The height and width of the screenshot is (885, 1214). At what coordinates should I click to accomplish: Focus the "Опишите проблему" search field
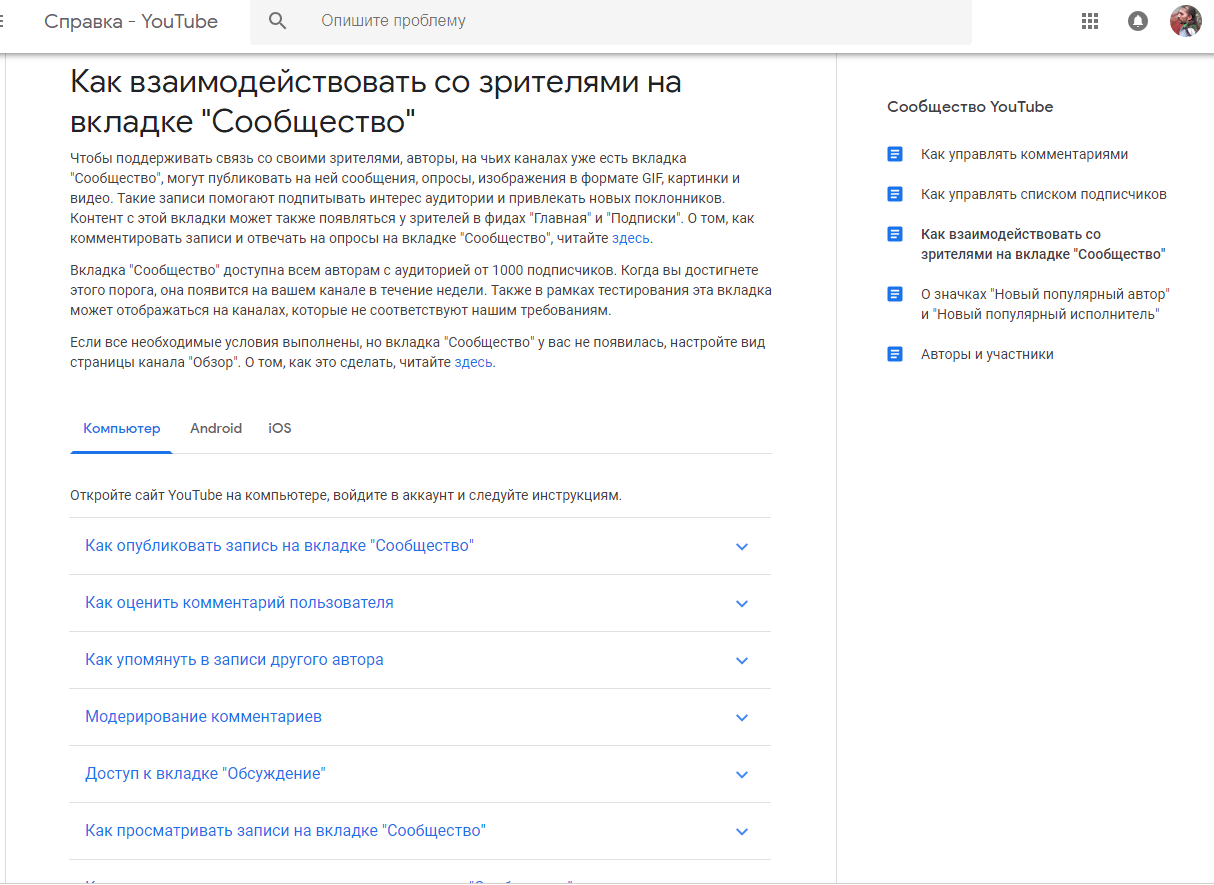click(610, 21)
